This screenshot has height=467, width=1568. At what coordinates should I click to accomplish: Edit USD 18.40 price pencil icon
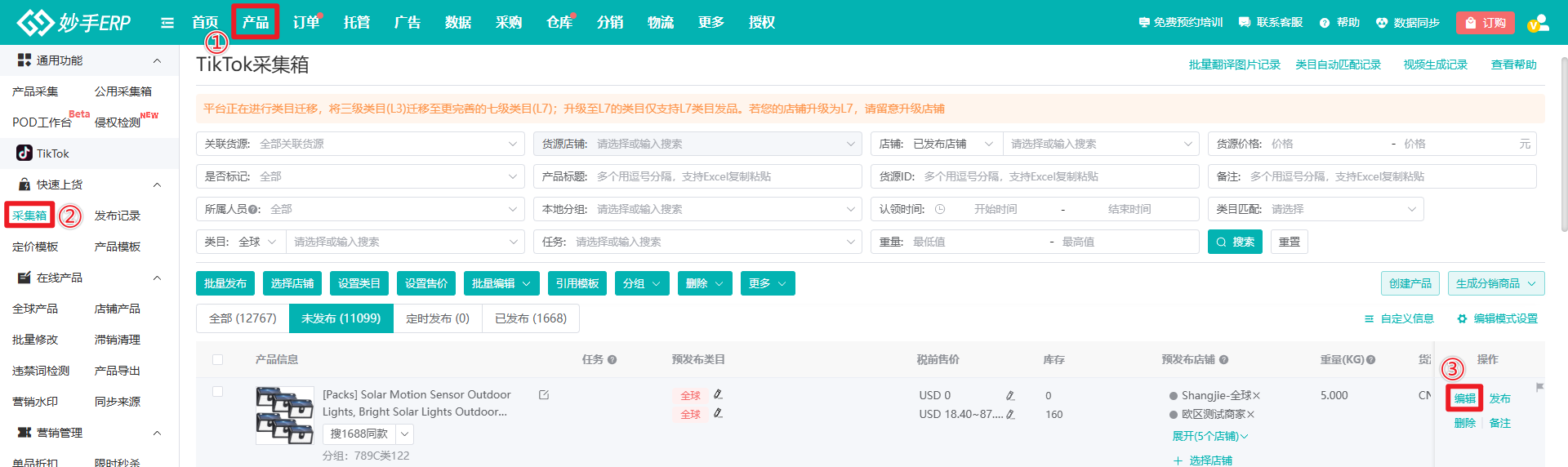pos(1010,414)
